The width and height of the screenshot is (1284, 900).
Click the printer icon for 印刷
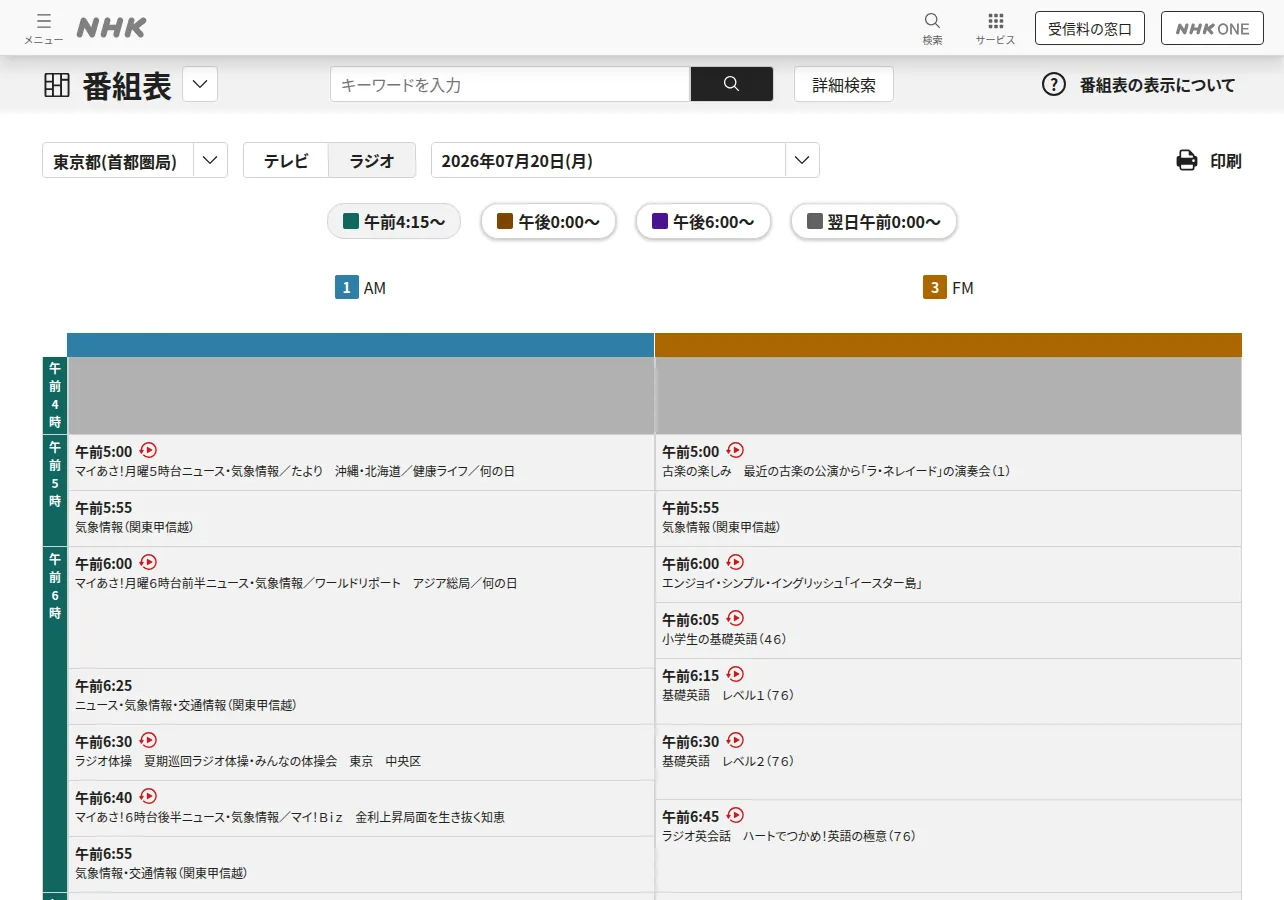(x=1187, y=160)
